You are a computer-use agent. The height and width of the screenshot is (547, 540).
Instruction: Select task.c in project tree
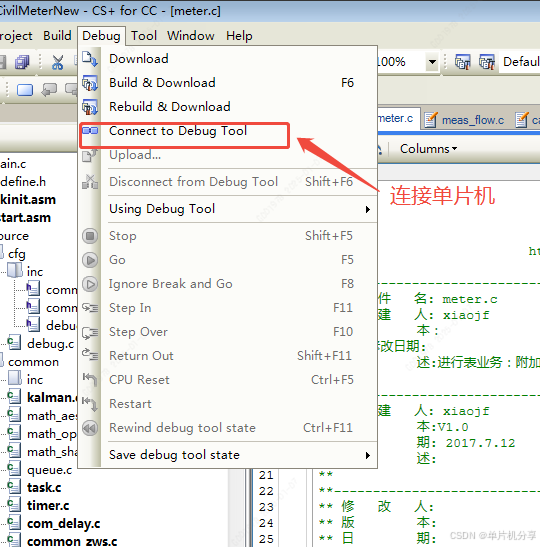point(44,488)
